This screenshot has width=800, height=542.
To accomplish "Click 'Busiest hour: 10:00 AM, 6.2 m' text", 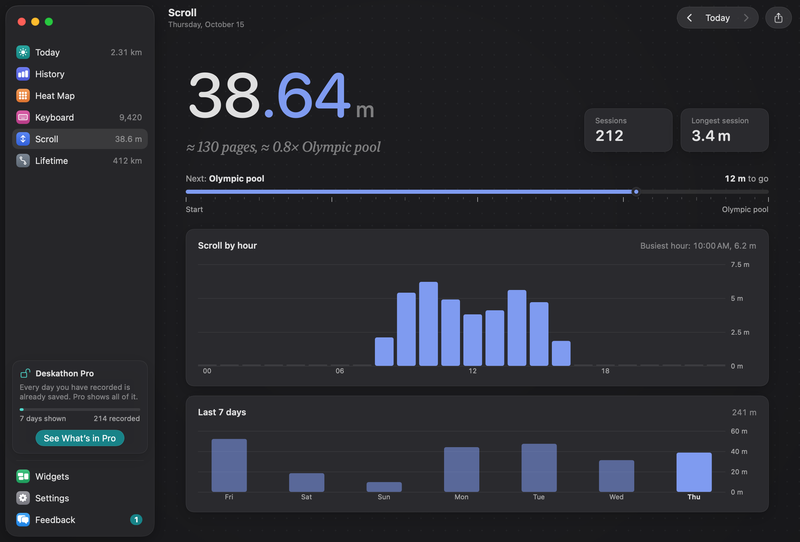I will 698,246.
